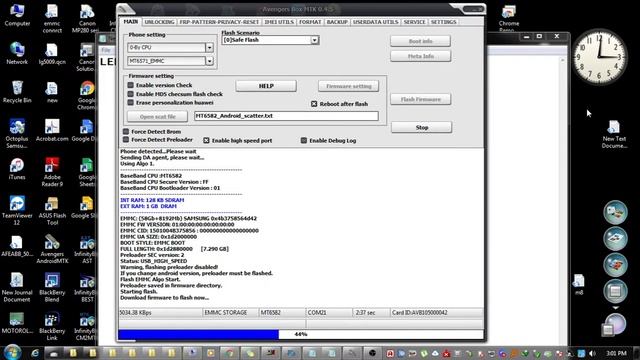Open the MOTOROLA desktop icon
The image size is (640, 360).
click(x=17, y=323)
